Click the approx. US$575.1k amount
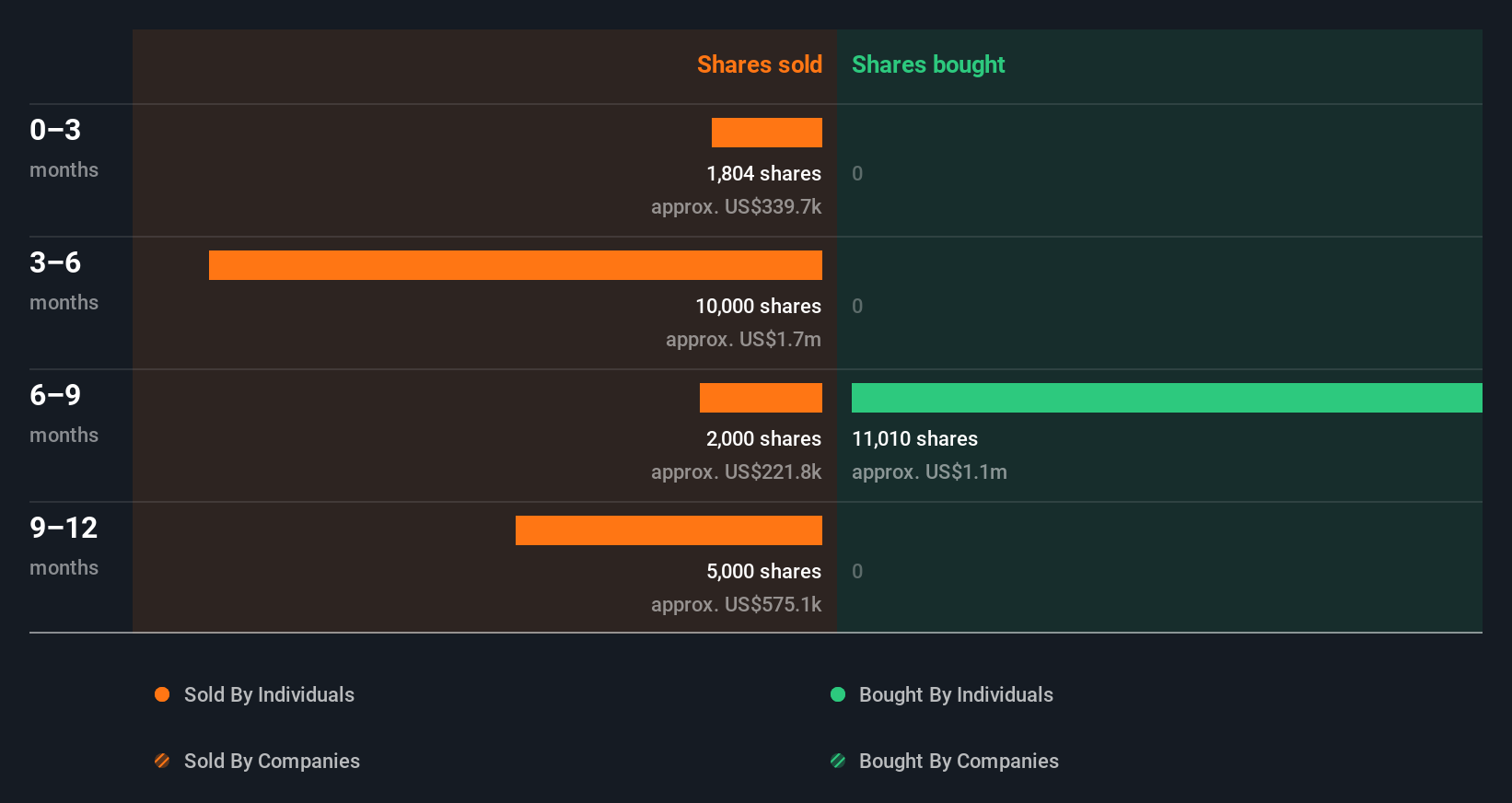1512x803 pixels. (x=736, y=604)
